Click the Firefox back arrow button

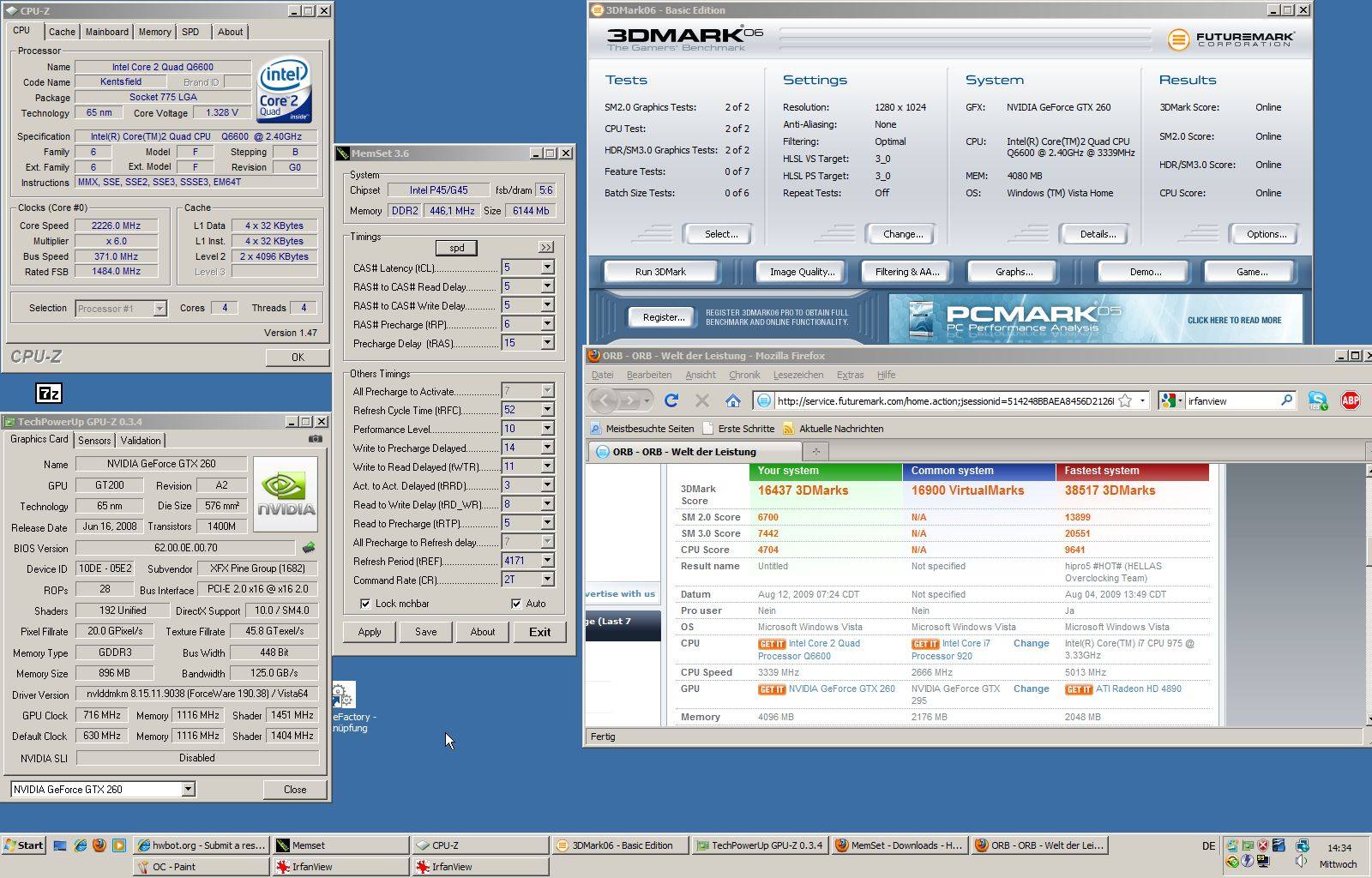(x=604, y=400)
